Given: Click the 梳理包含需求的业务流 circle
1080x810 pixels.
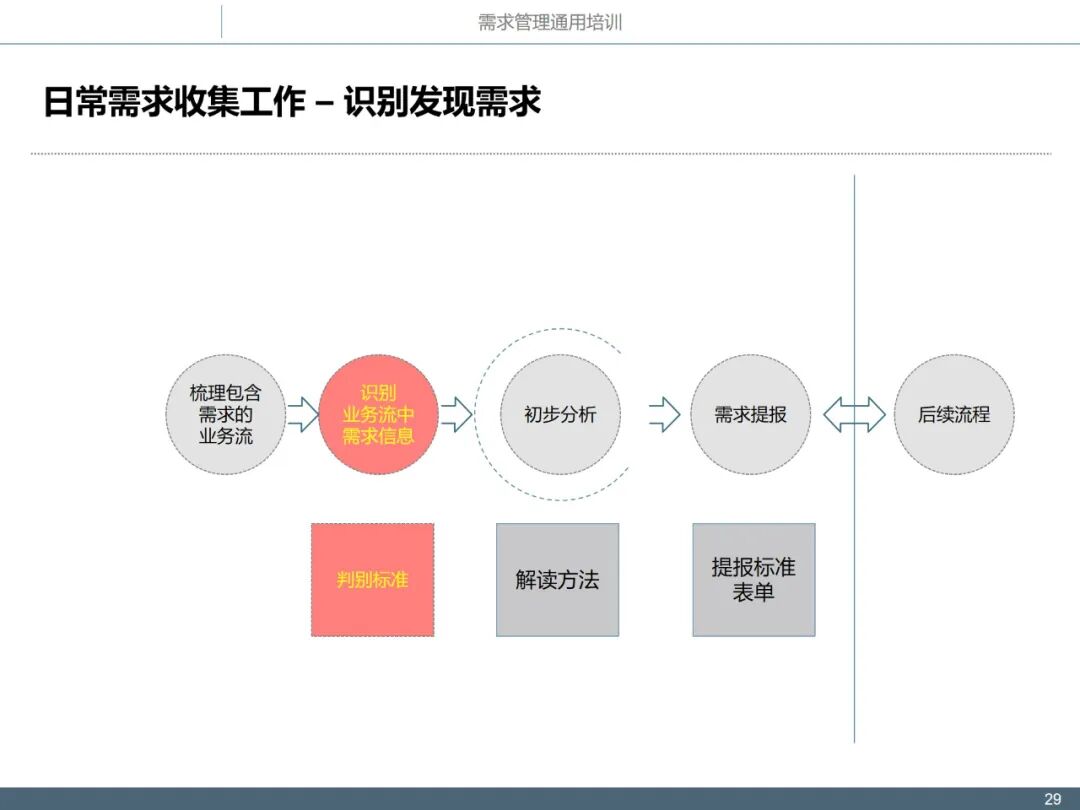Looking at the screenshot, I should [225, 413].
